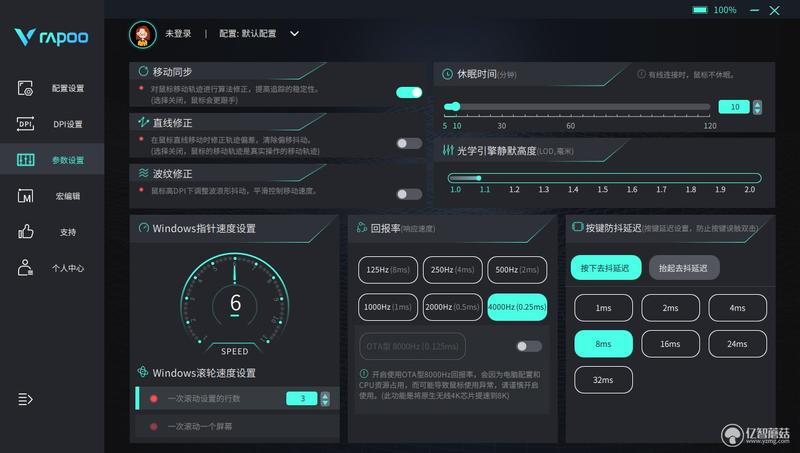This screenshot has width=800, height=453.
Task: Click the 支持 thumbs-up icon
Action: pos(25,232)
